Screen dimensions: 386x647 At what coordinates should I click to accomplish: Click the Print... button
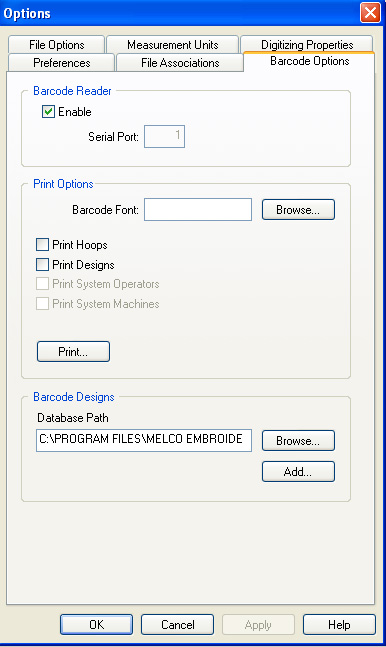pos(73,352)
